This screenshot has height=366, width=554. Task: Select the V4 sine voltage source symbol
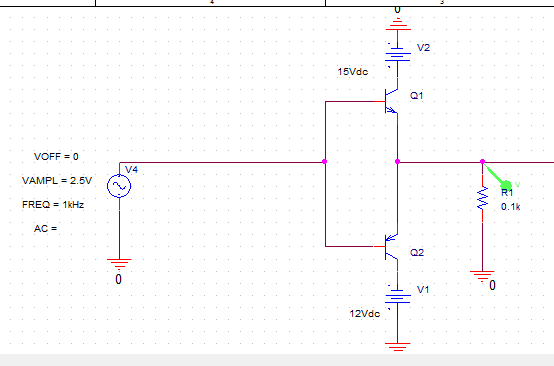[119, 186]
